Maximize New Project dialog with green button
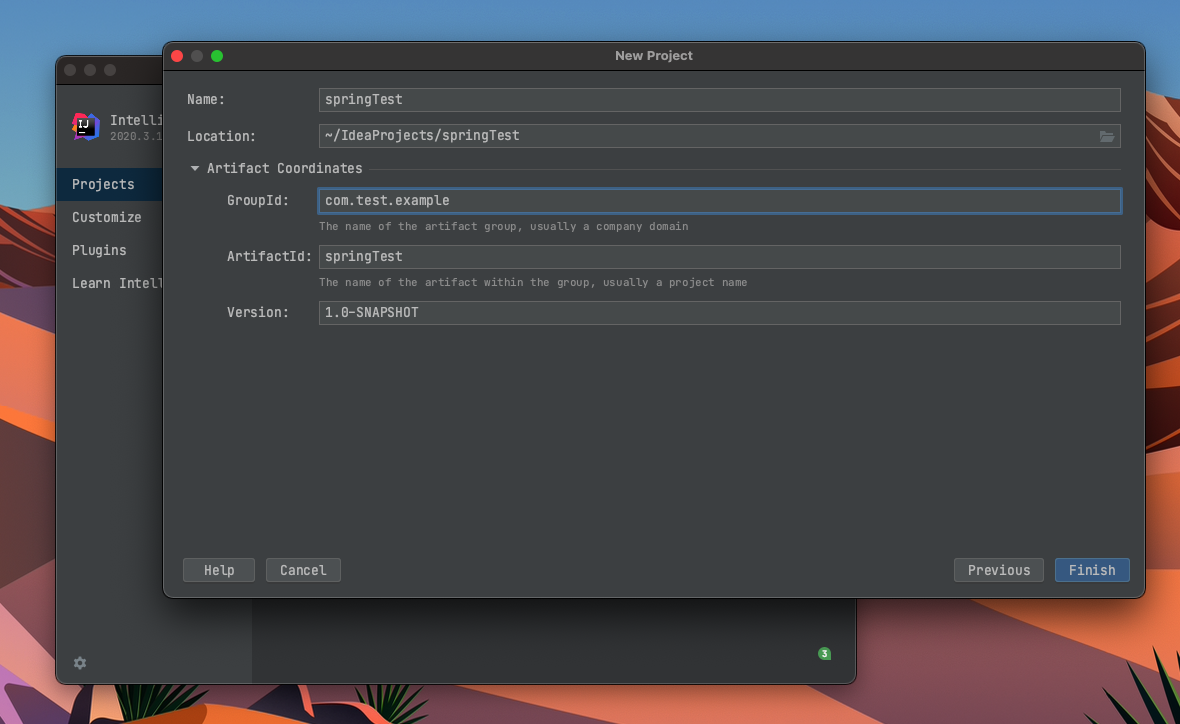The image size is (1180, 724). [217, 56]
